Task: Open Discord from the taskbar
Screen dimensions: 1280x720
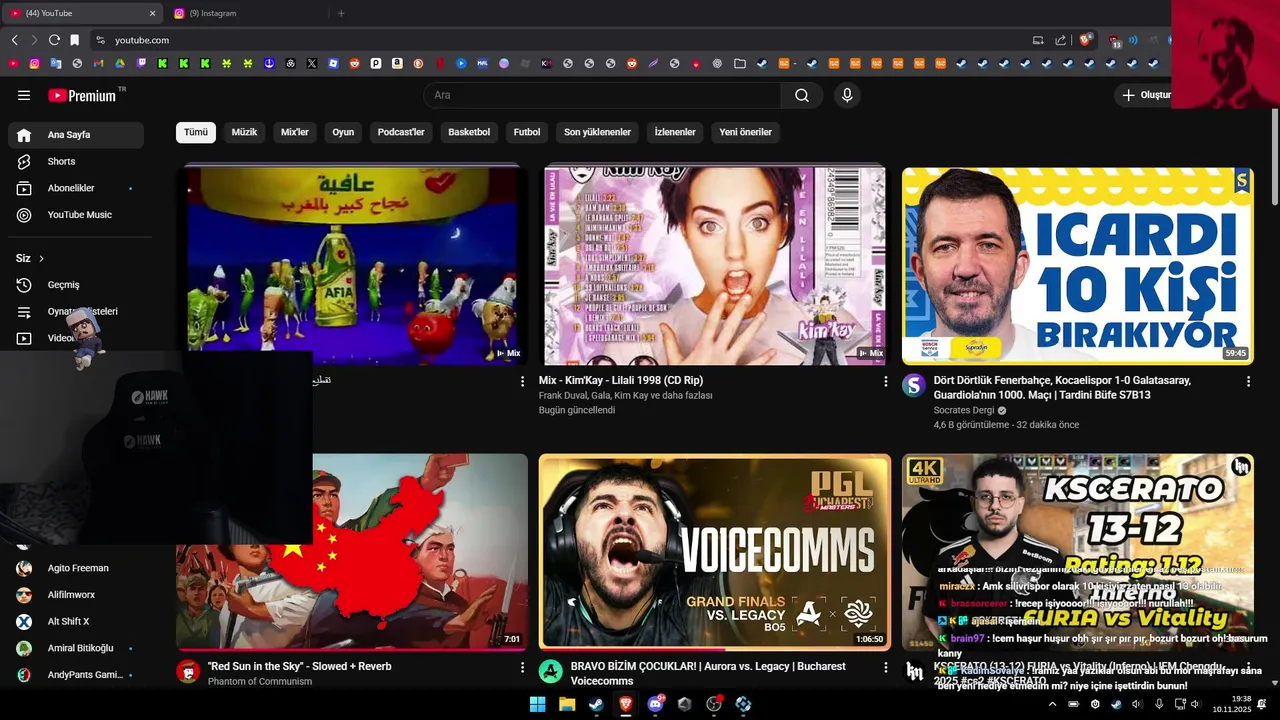Action: [655, 704]
